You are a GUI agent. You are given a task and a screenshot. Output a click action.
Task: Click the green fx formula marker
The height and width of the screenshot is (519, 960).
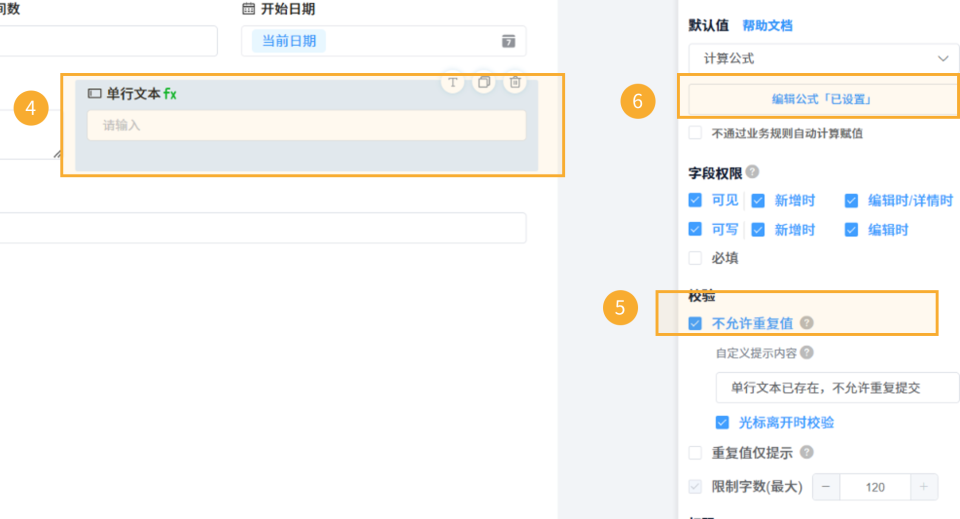(x=170, y=94)
